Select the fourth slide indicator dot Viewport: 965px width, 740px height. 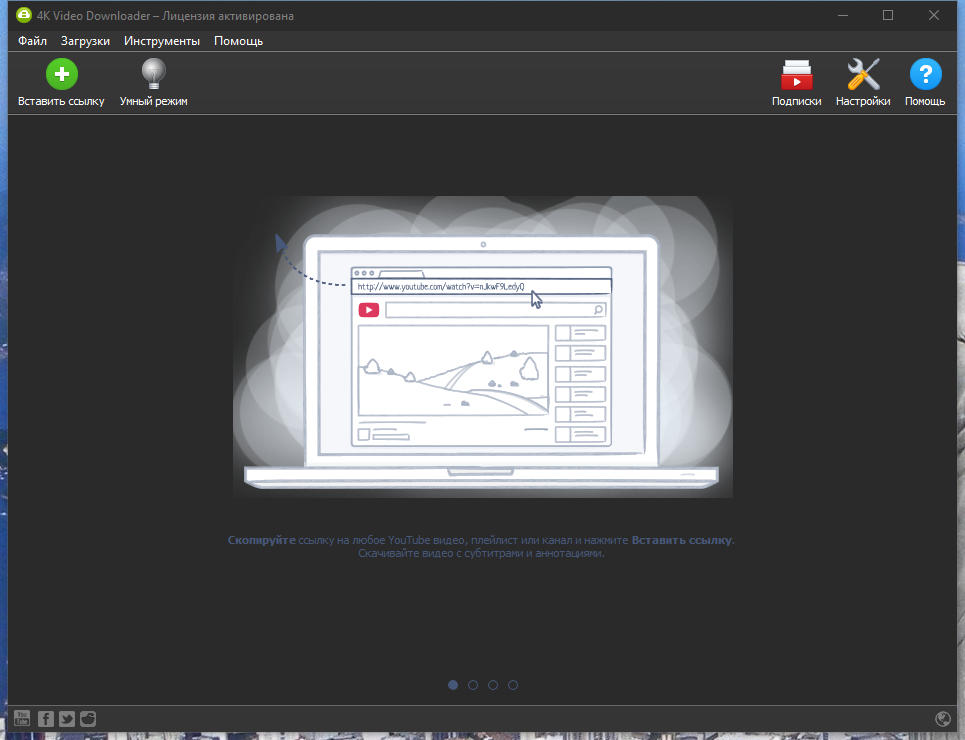pos(513,685)
